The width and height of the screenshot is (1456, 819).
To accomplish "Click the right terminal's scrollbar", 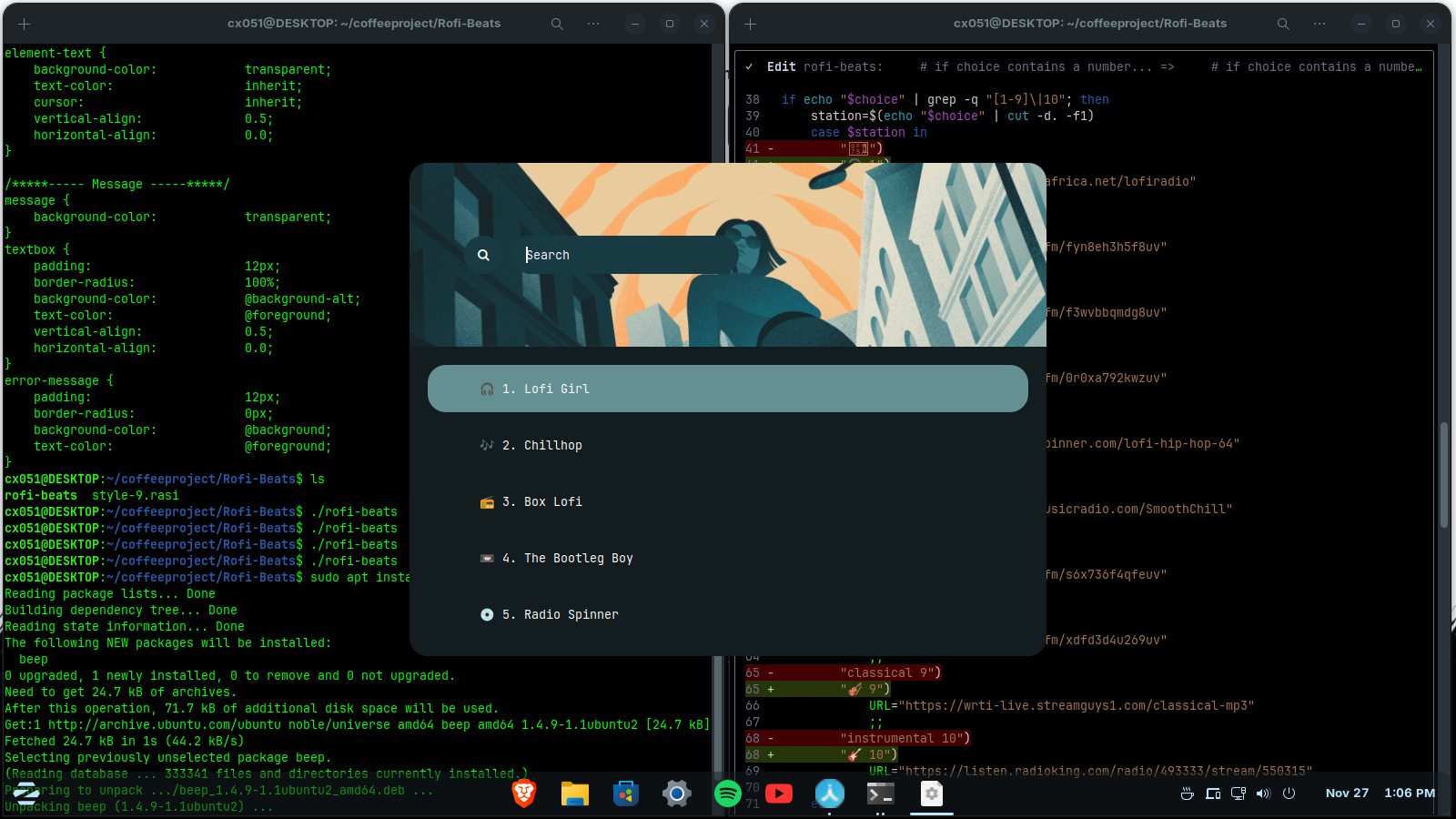I will pyautogui.click(x=1443, y=473).
